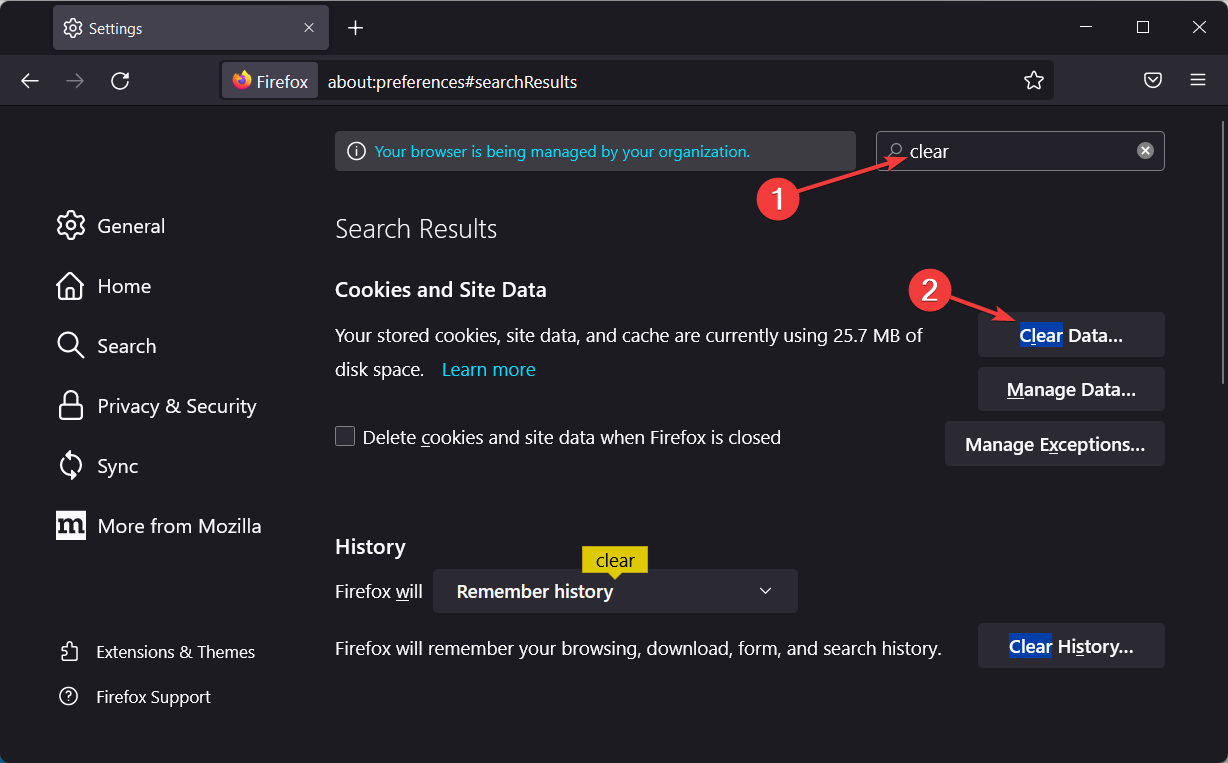Click the 'Firefox will' label
Screen dimensions: 1228x763
[379, 591]
